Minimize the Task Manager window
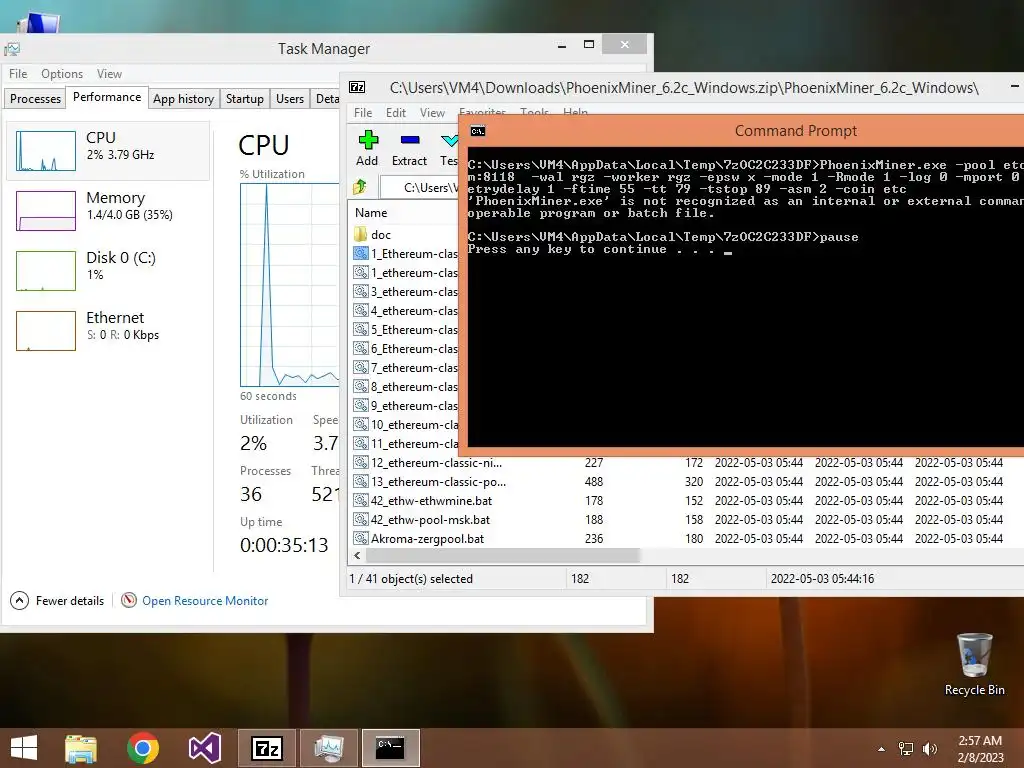 (x=562, y=45)
